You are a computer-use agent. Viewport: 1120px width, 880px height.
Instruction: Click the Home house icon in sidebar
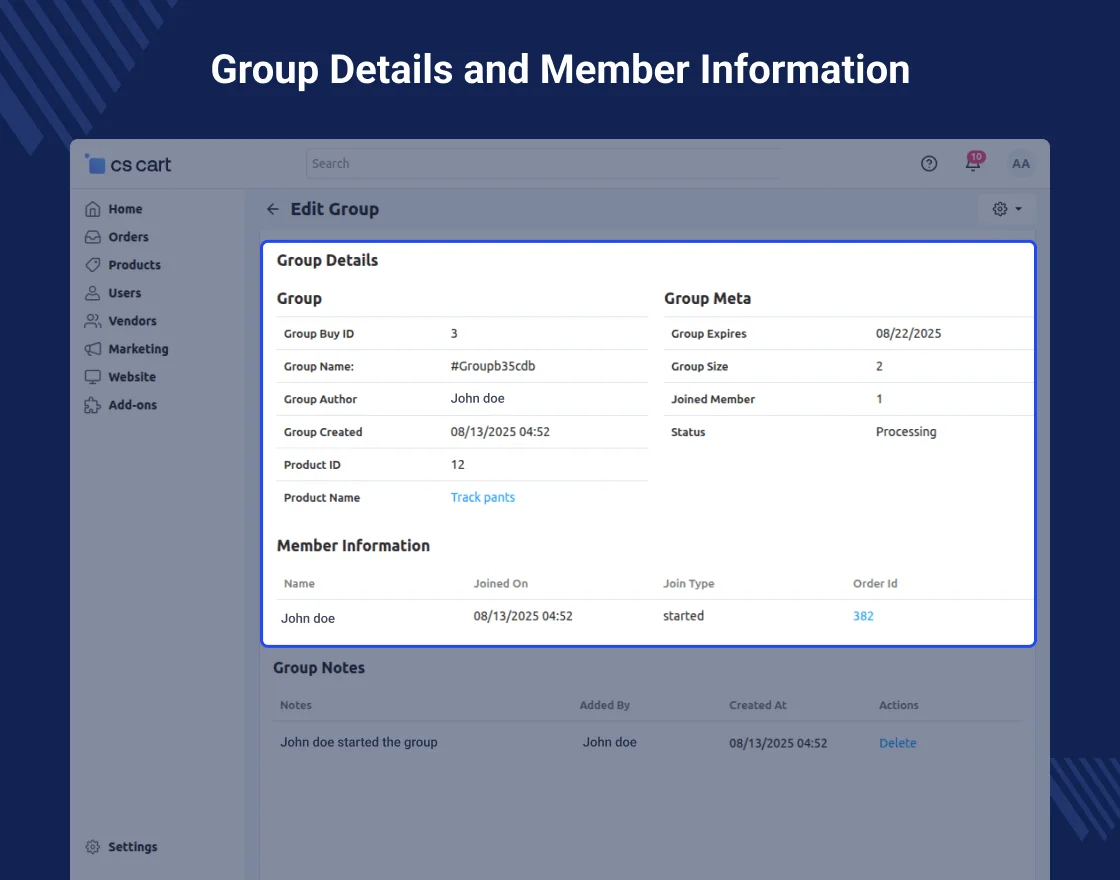pos(93,209)
